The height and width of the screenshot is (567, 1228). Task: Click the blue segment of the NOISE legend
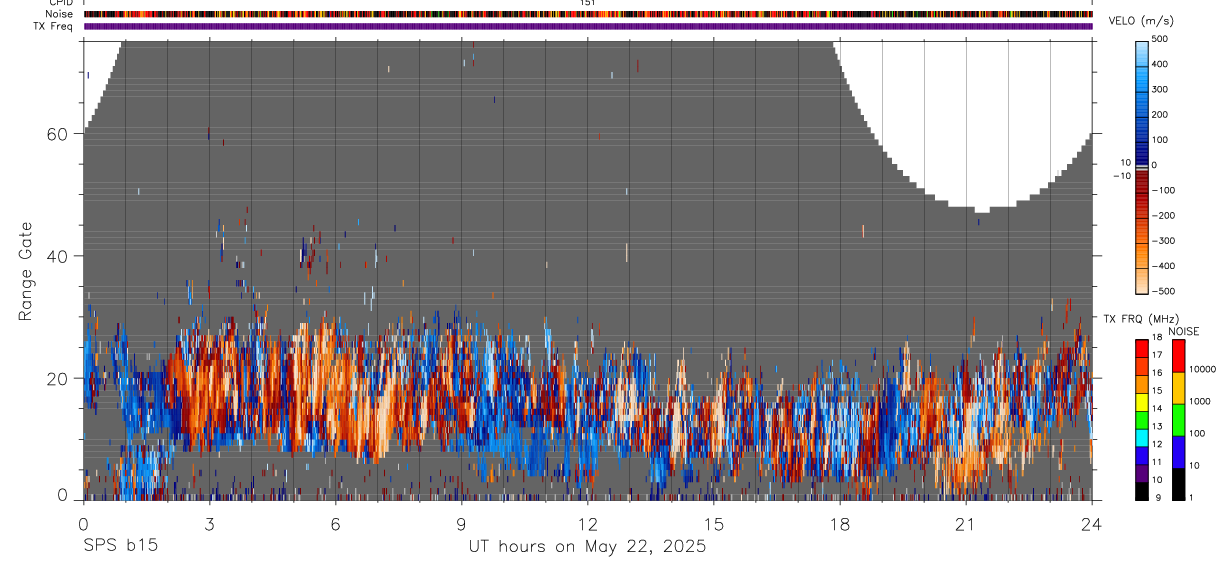[x=1178, y=451]
